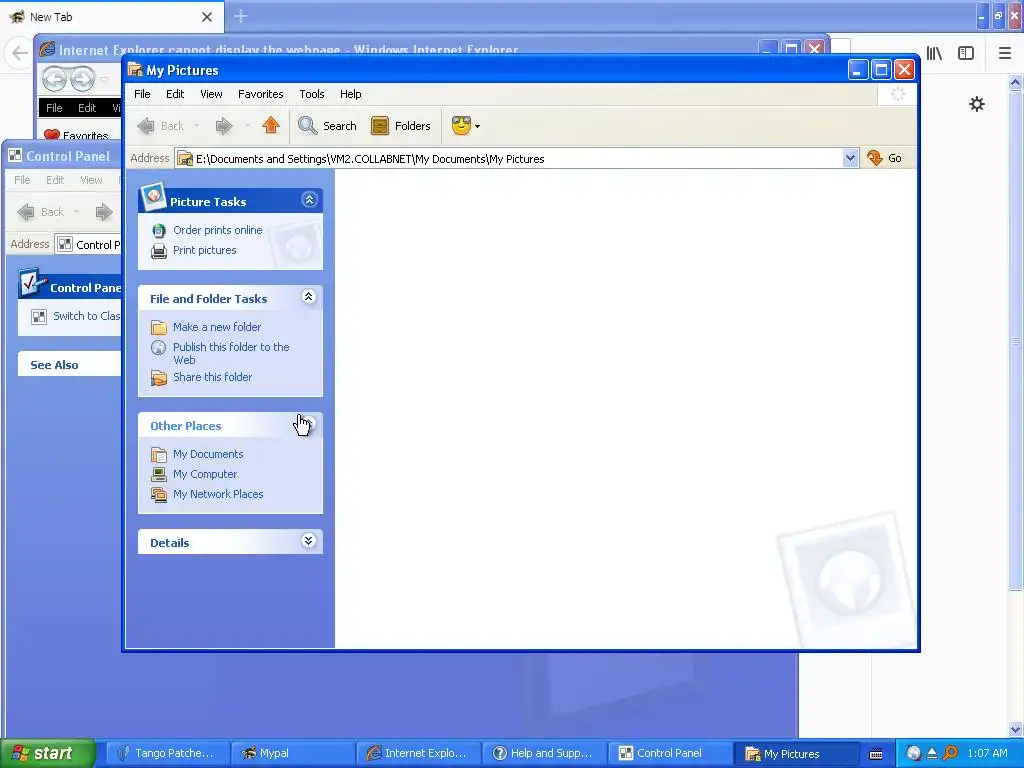Viewport: 1024px width, 768px height.
Task: Open the address bar dropdown in My Pictures
Action: (x=850, y=158)
